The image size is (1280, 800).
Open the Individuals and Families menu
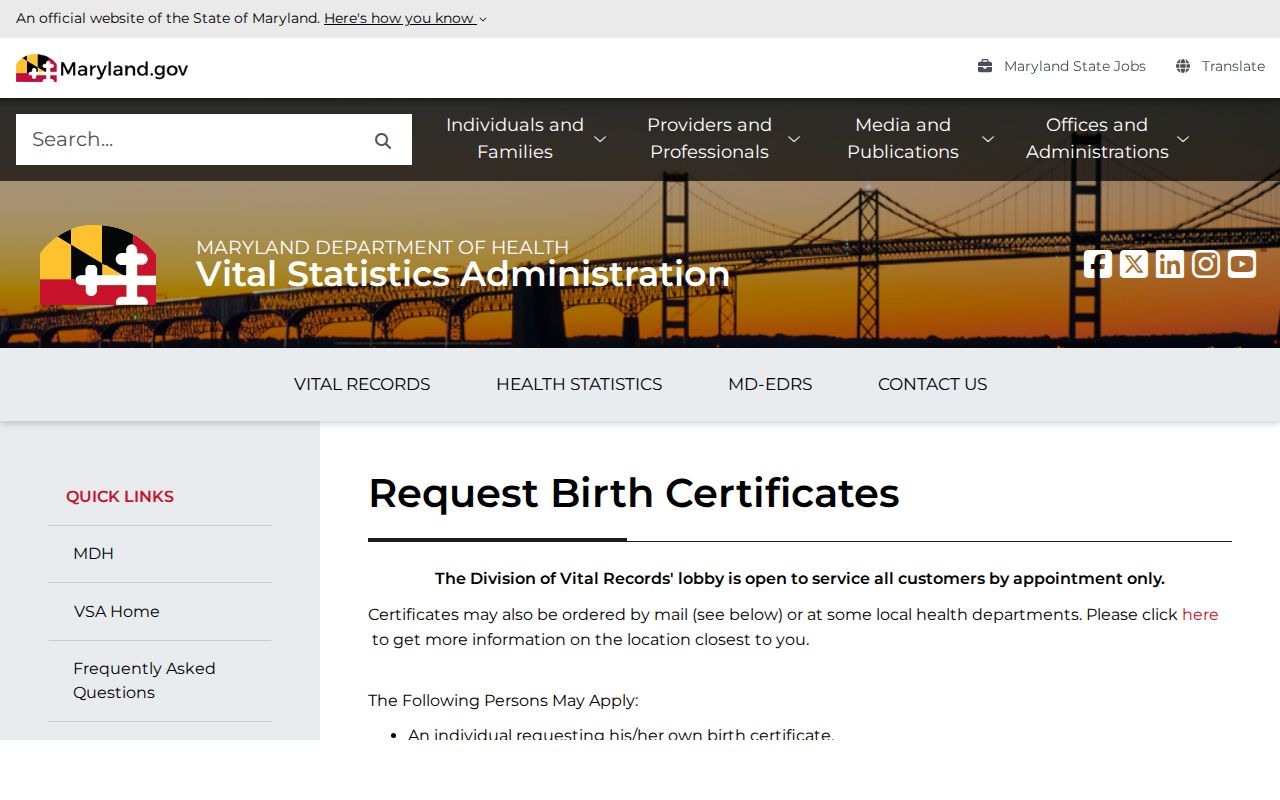tap(515, 138)
